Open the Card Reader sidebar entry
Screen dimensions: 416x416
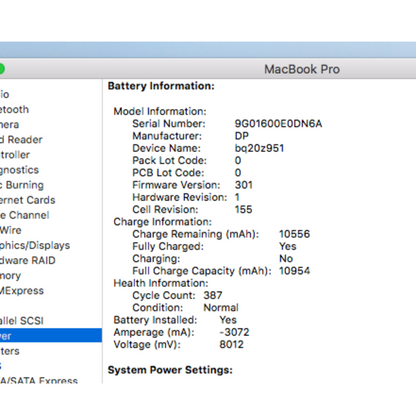[21, 140]
